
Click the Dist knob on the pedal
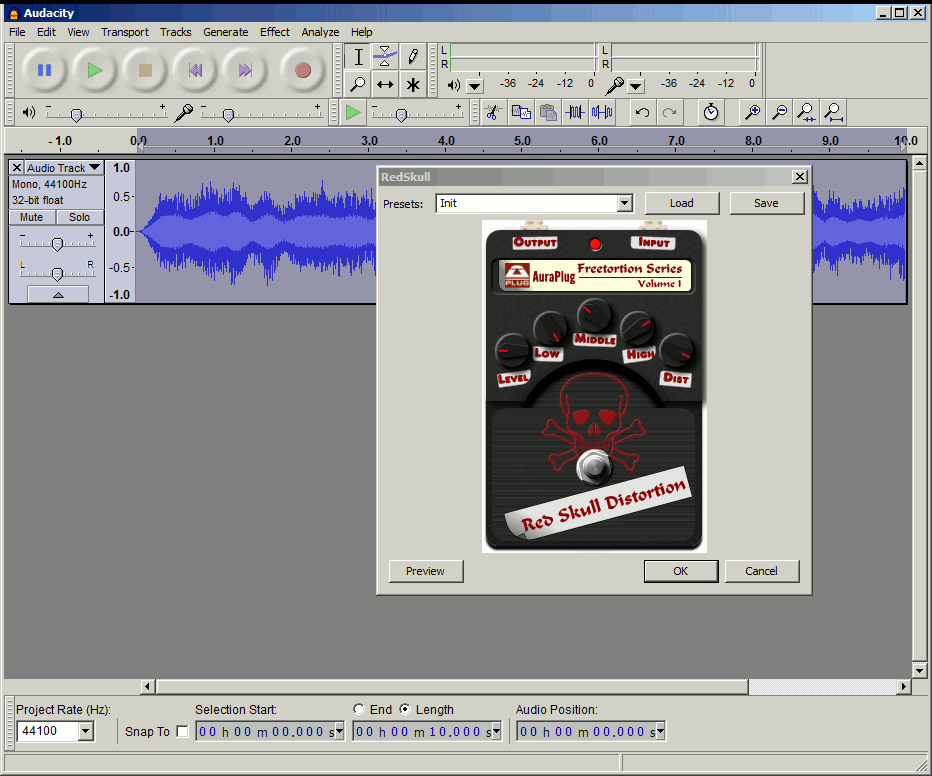676,351
